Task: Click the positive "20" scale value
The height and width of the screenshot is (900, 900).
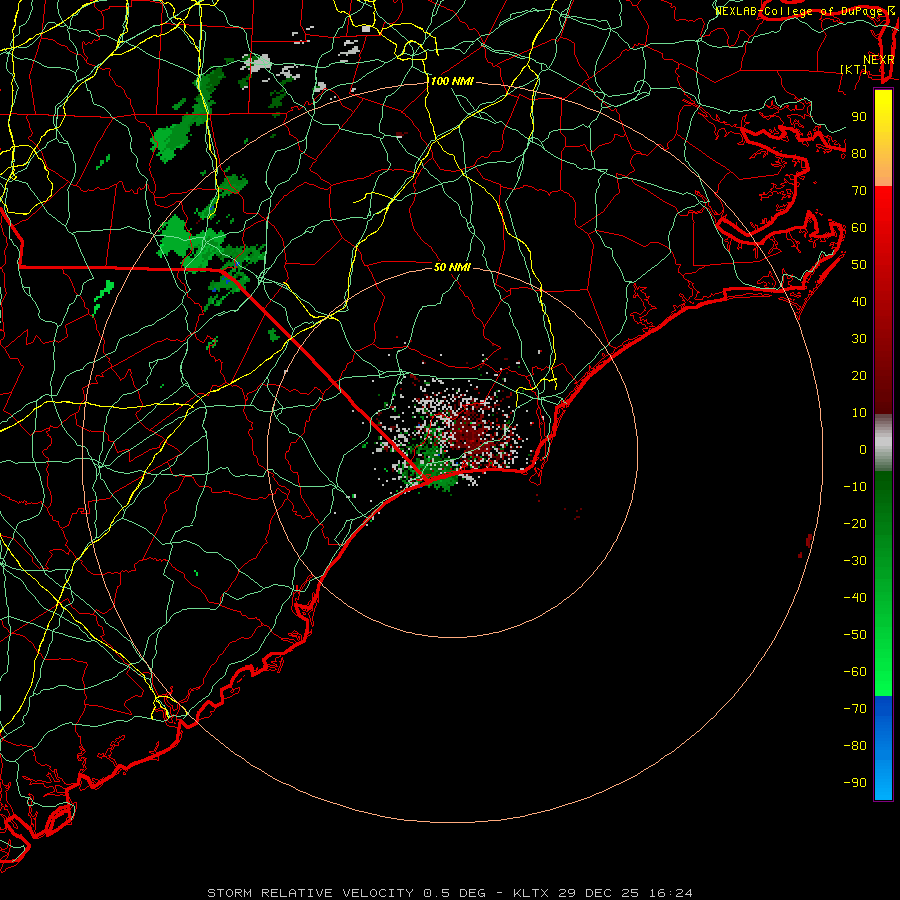Action: click(x=859, y=375)
